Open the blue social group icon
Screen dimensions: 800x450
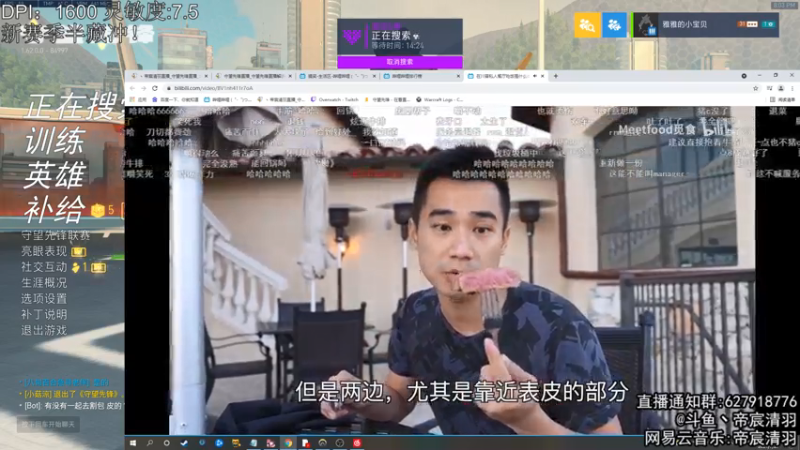614,24
